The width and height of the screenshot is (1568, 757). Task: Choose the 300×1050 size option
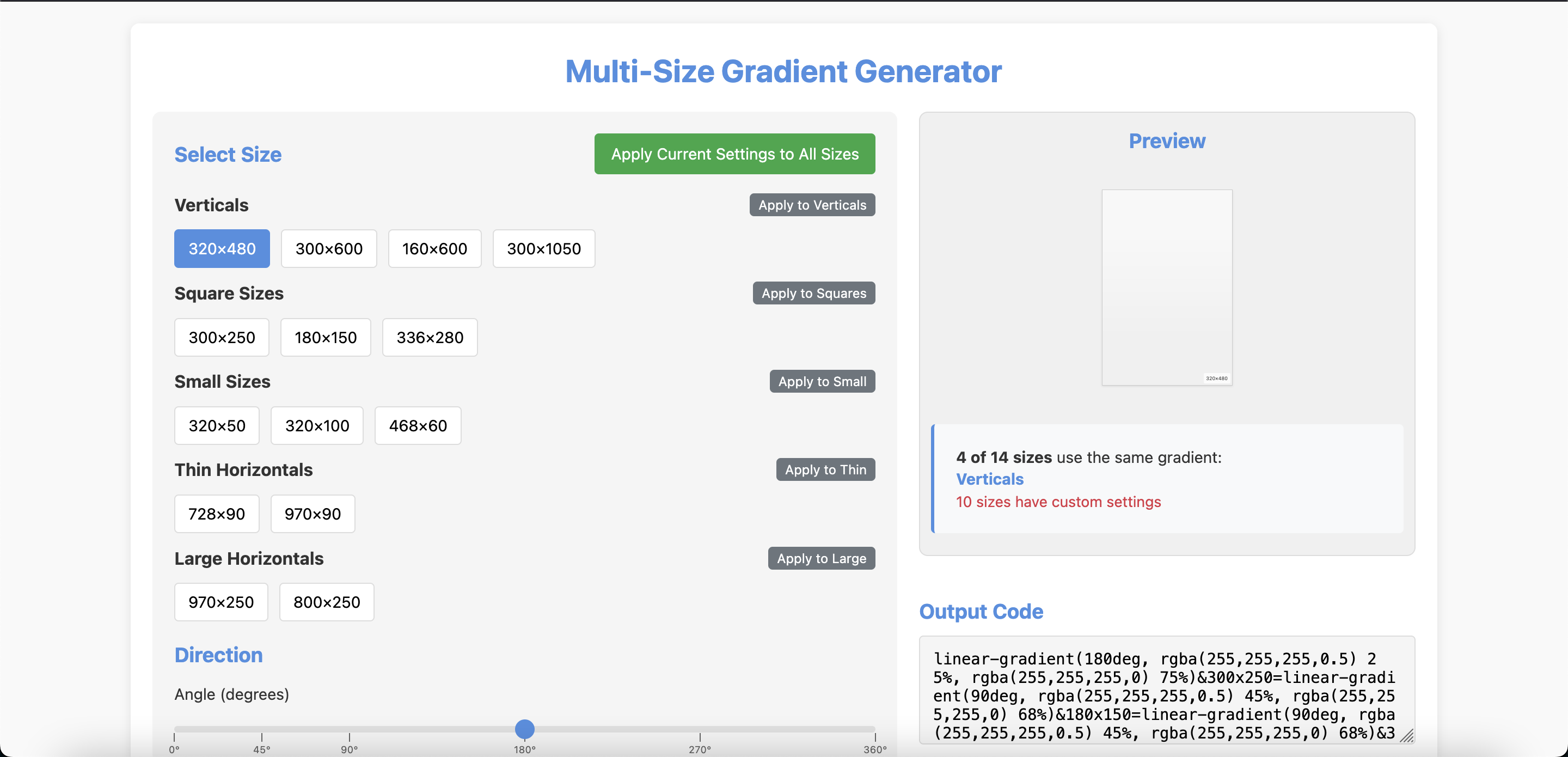(x=543, y=248)
